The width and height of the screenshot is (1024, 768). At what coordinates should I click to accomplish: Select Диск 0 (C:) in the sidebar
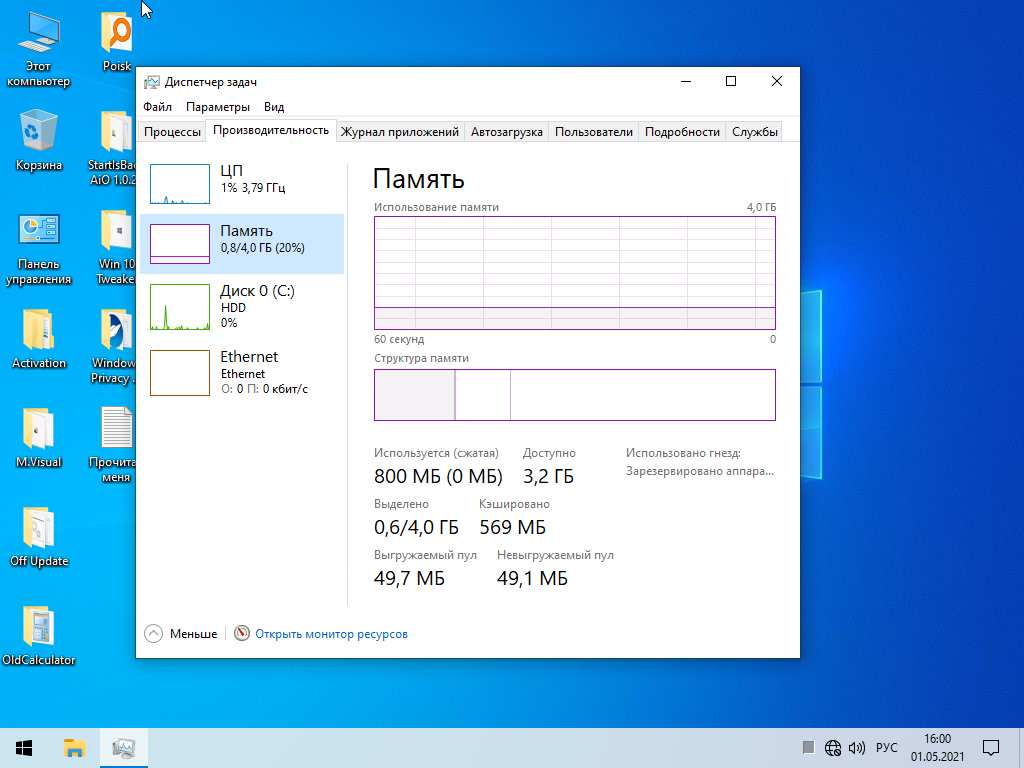pos(242,306)
